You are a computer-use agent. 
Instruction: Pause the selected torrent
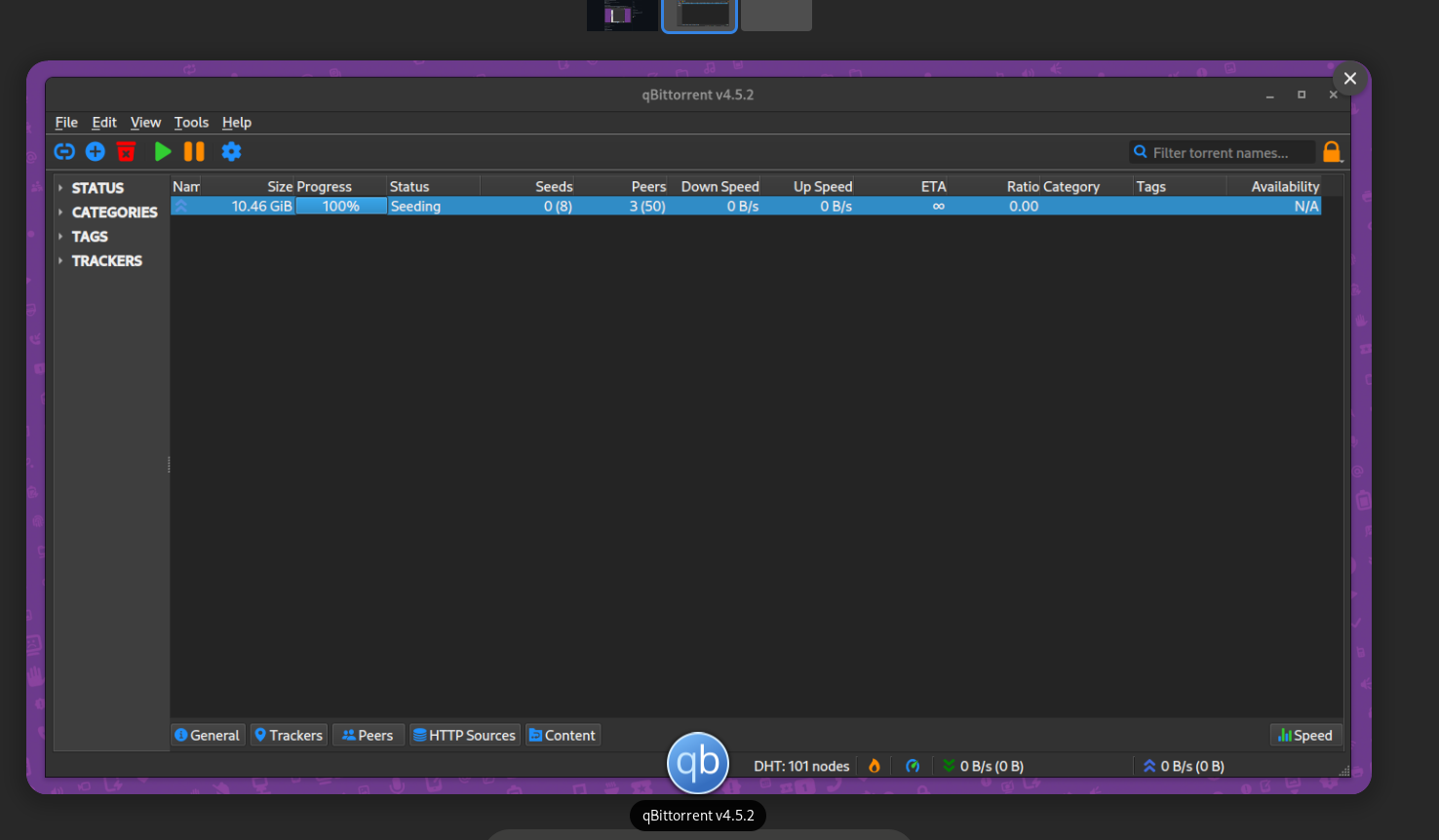click(193, 151)
